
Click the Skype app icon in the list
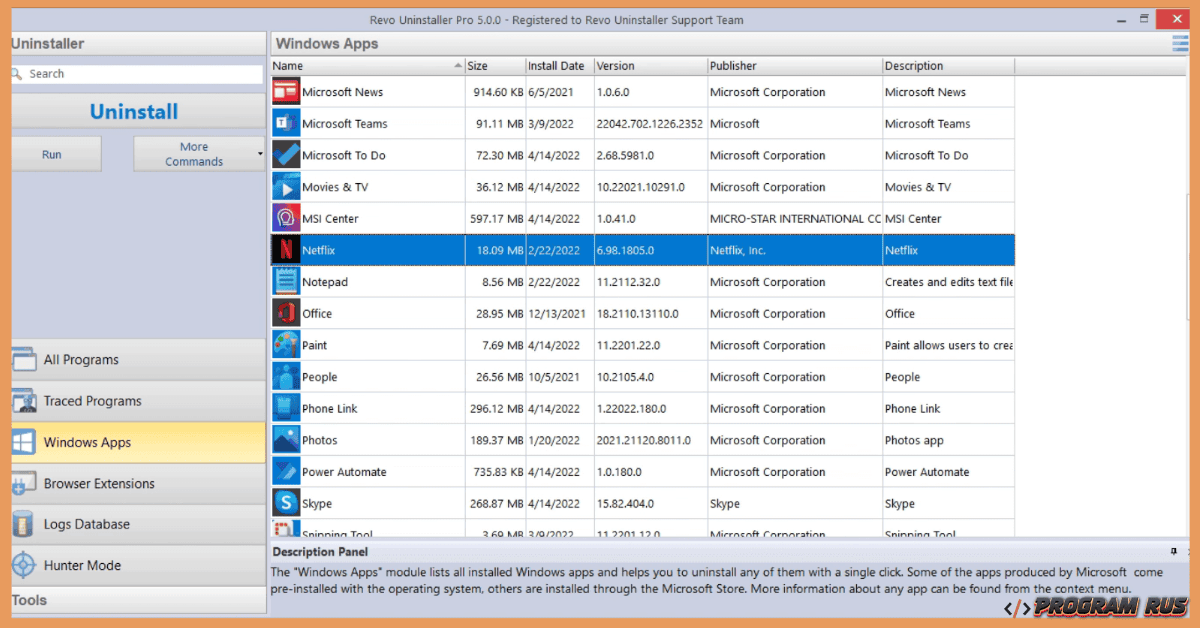pos(286,503)
